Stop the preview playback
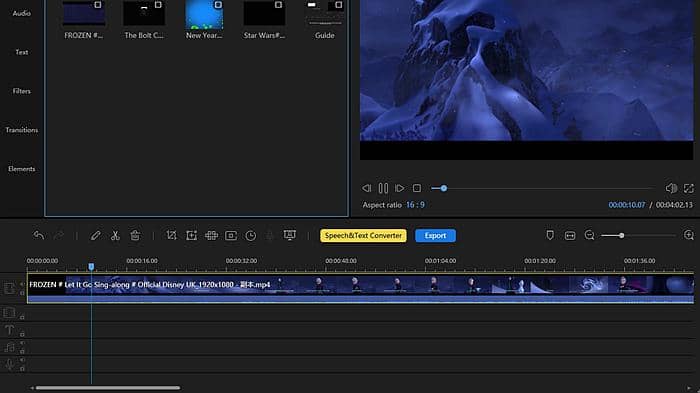Viewport: 700px width, 393px height. pos(417,188)
